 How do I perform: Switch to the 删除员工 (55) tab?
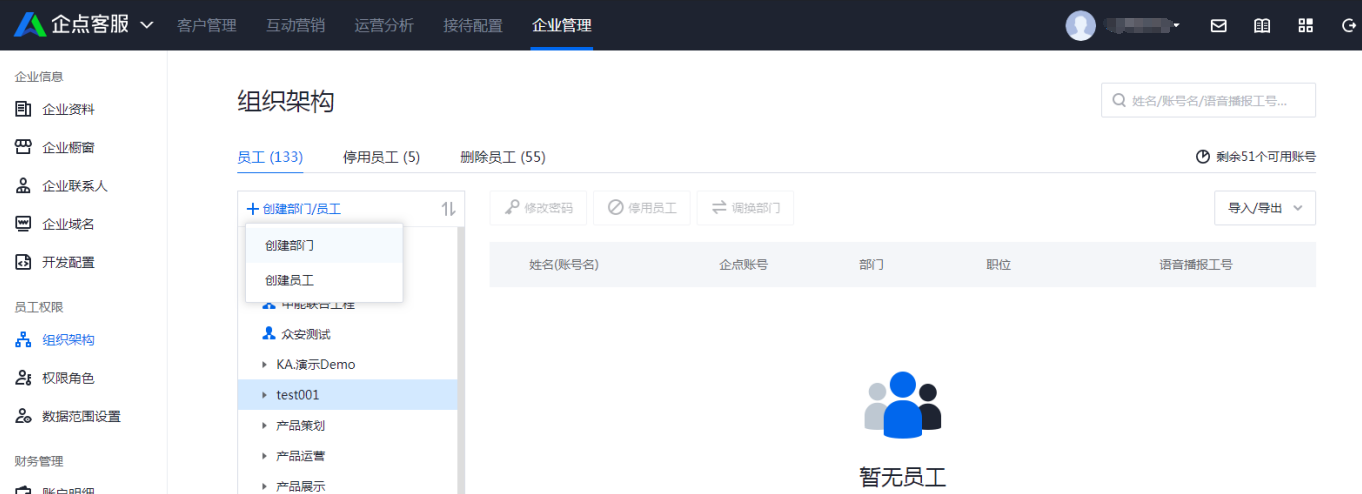tap(502, 157)
